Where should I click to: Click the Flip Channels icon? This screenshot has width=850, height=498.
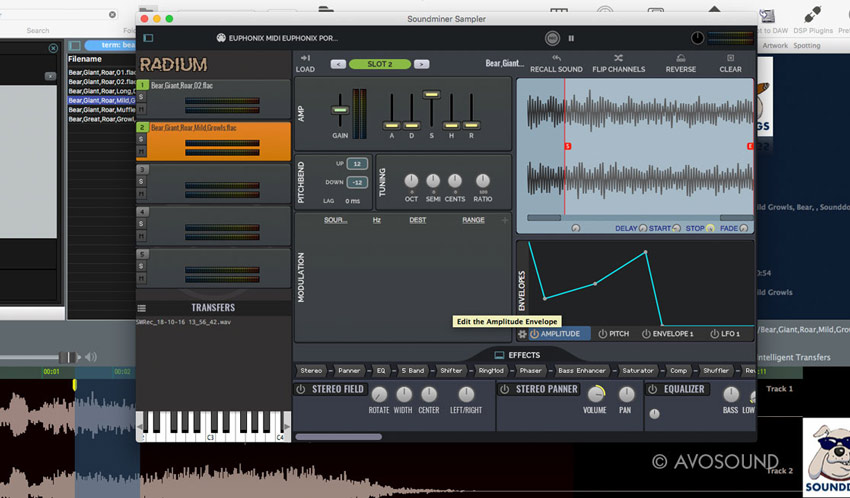point(619,58)
